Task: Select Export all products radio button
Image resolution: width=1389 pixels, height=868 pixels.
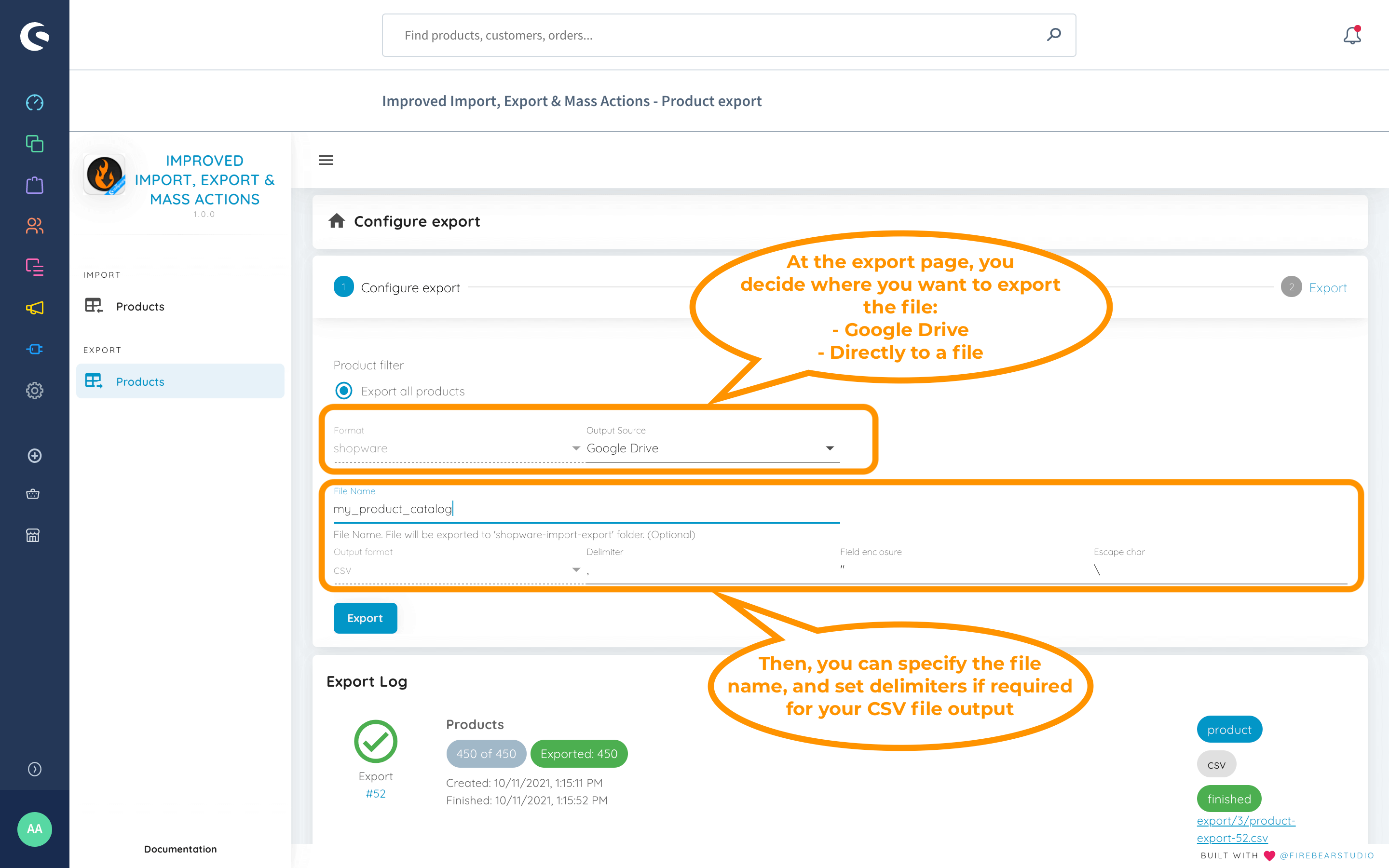Action: tap(344, 391)
